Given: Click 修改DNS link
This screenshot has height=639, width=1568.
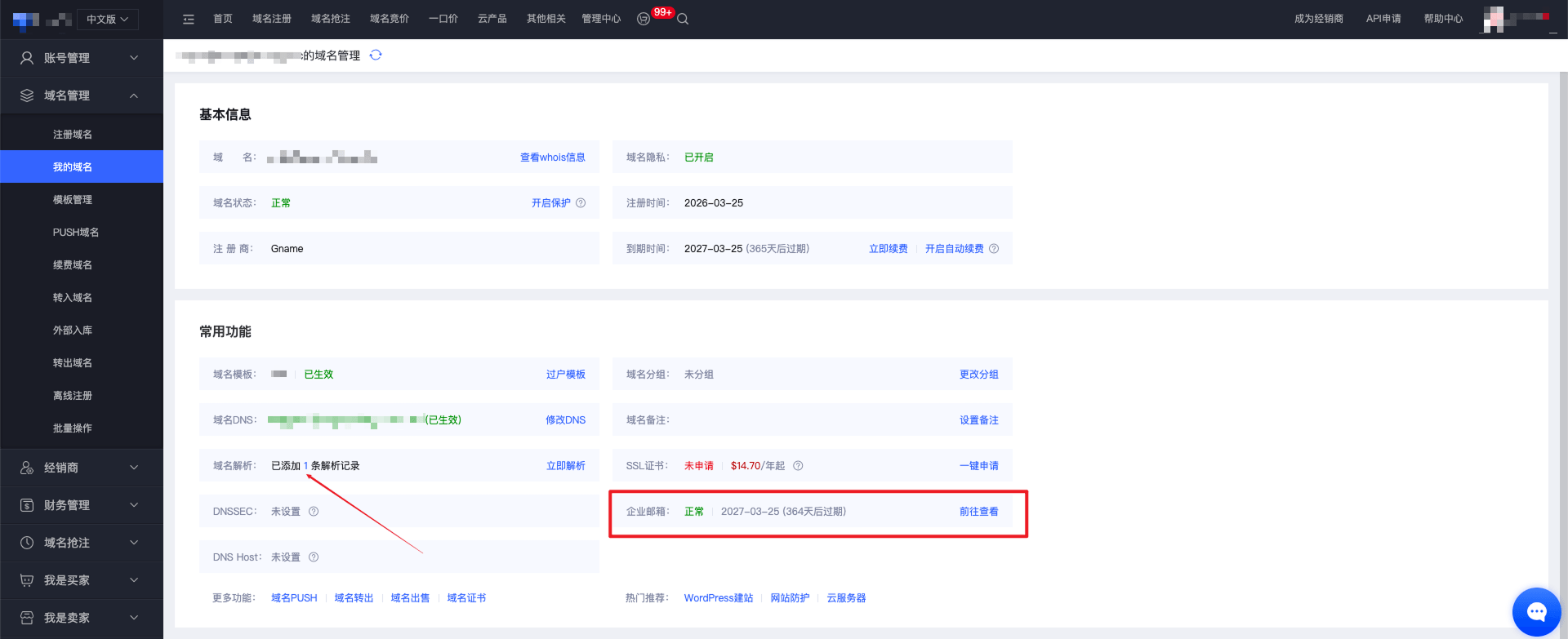Looking at the screenshot, I should point(565,420).
